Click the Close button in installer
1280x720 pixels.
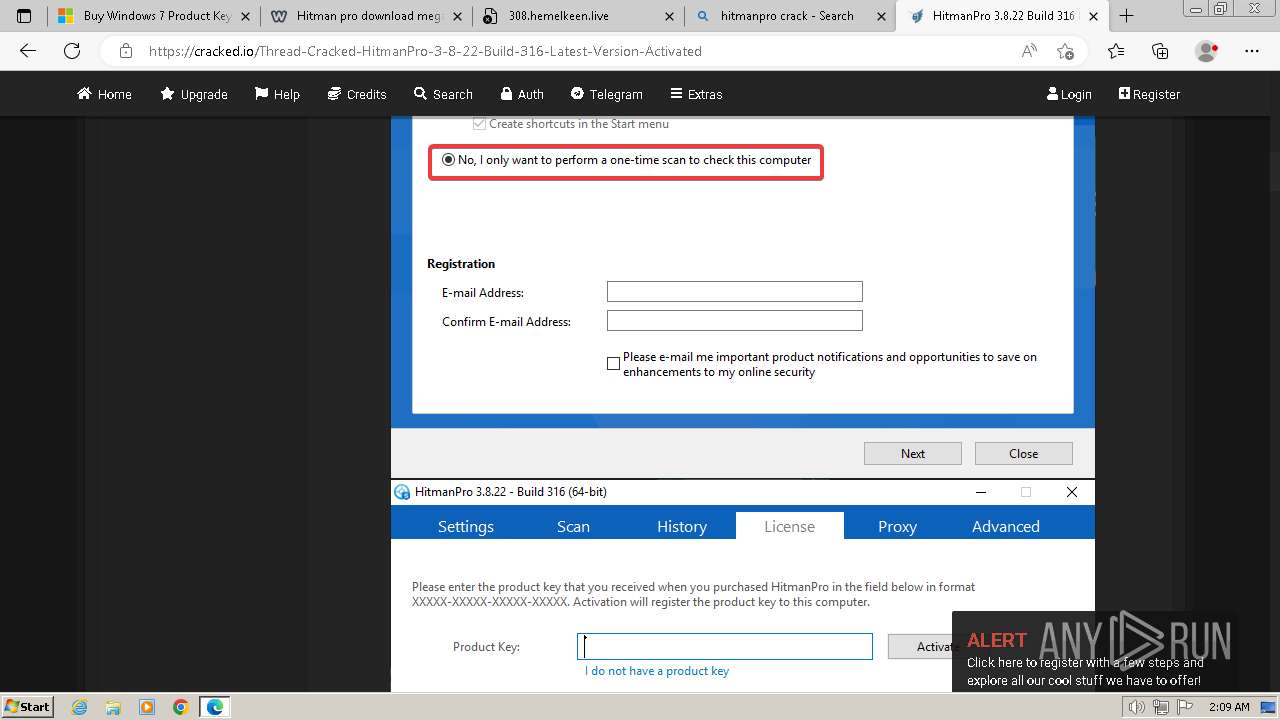1024,453
